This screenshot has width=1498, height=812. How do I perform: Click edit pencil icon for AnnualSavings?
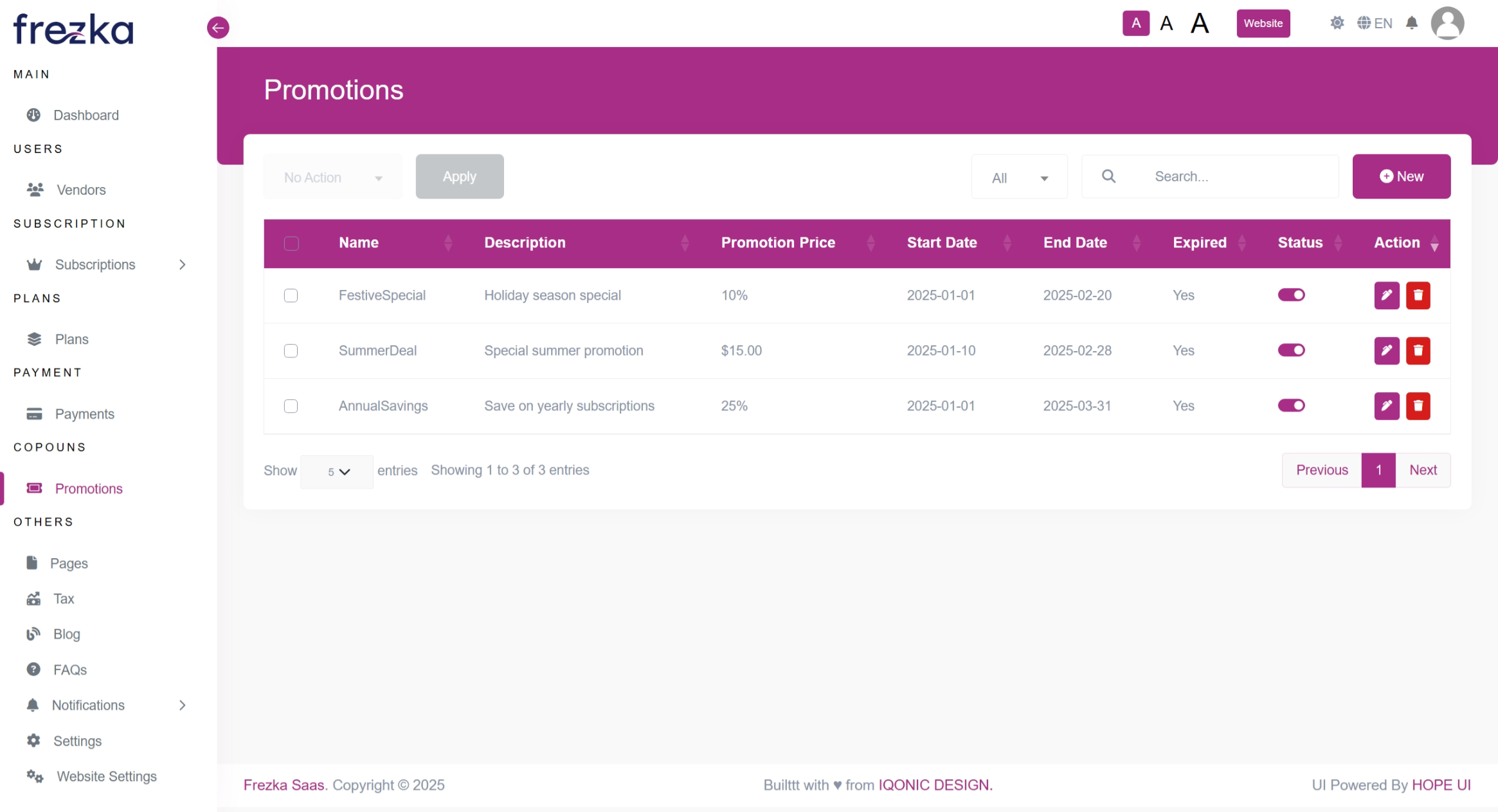coord(1386,406)
